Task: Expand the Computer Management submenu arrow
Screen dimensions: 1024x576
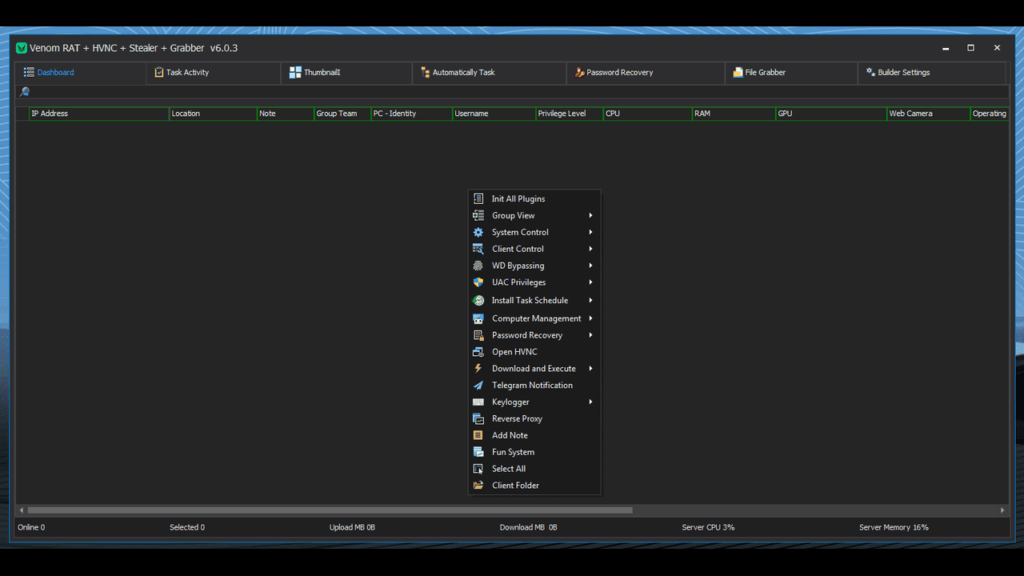Action: (590, 319)
